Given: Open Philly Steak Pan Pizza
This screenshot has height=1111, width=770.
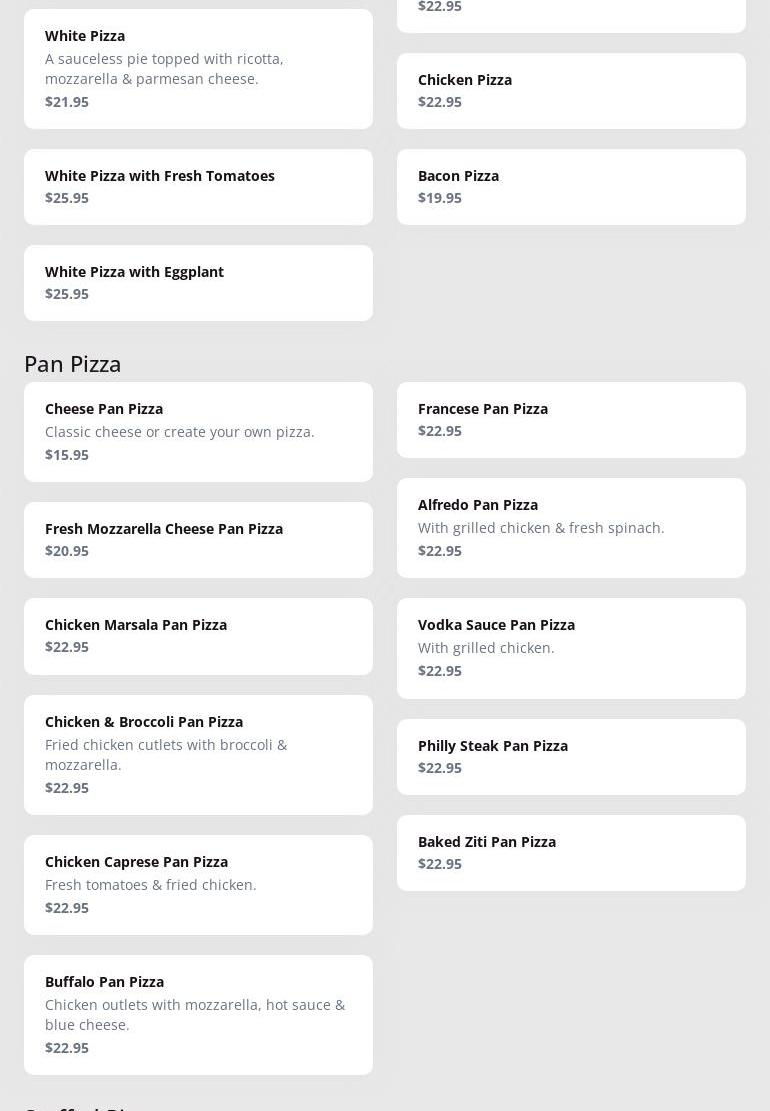Looking at the screenshot, I should coord(571,757).
